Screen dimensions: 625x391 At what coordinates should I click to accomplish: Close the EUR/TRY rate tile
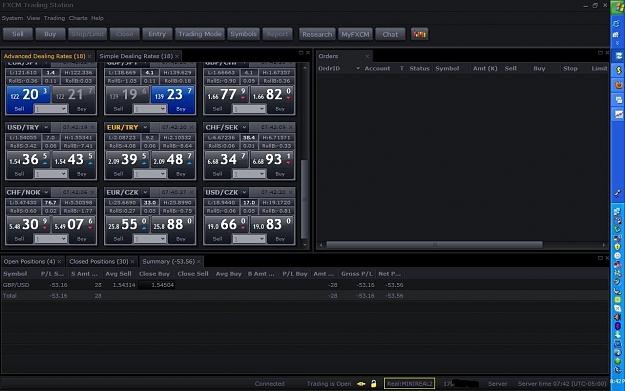pos(192,127)
